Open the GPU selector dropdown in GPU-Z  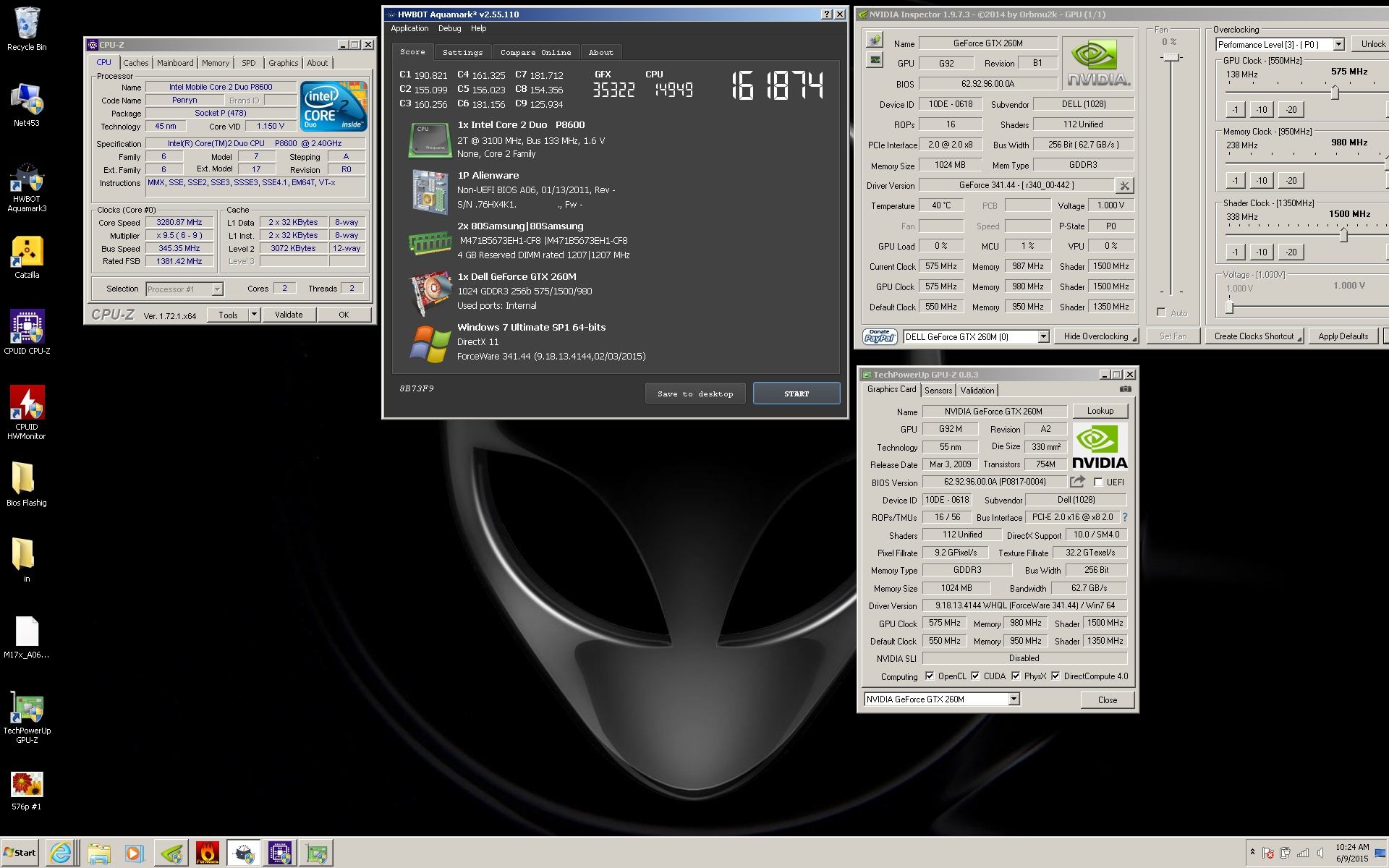tap(1014, 699)
